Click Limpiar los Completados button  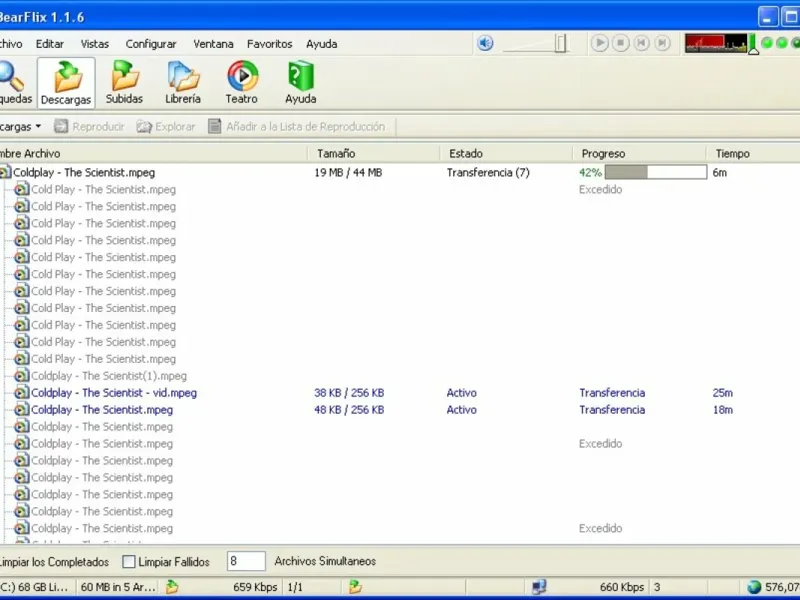(x=54, y=562)
